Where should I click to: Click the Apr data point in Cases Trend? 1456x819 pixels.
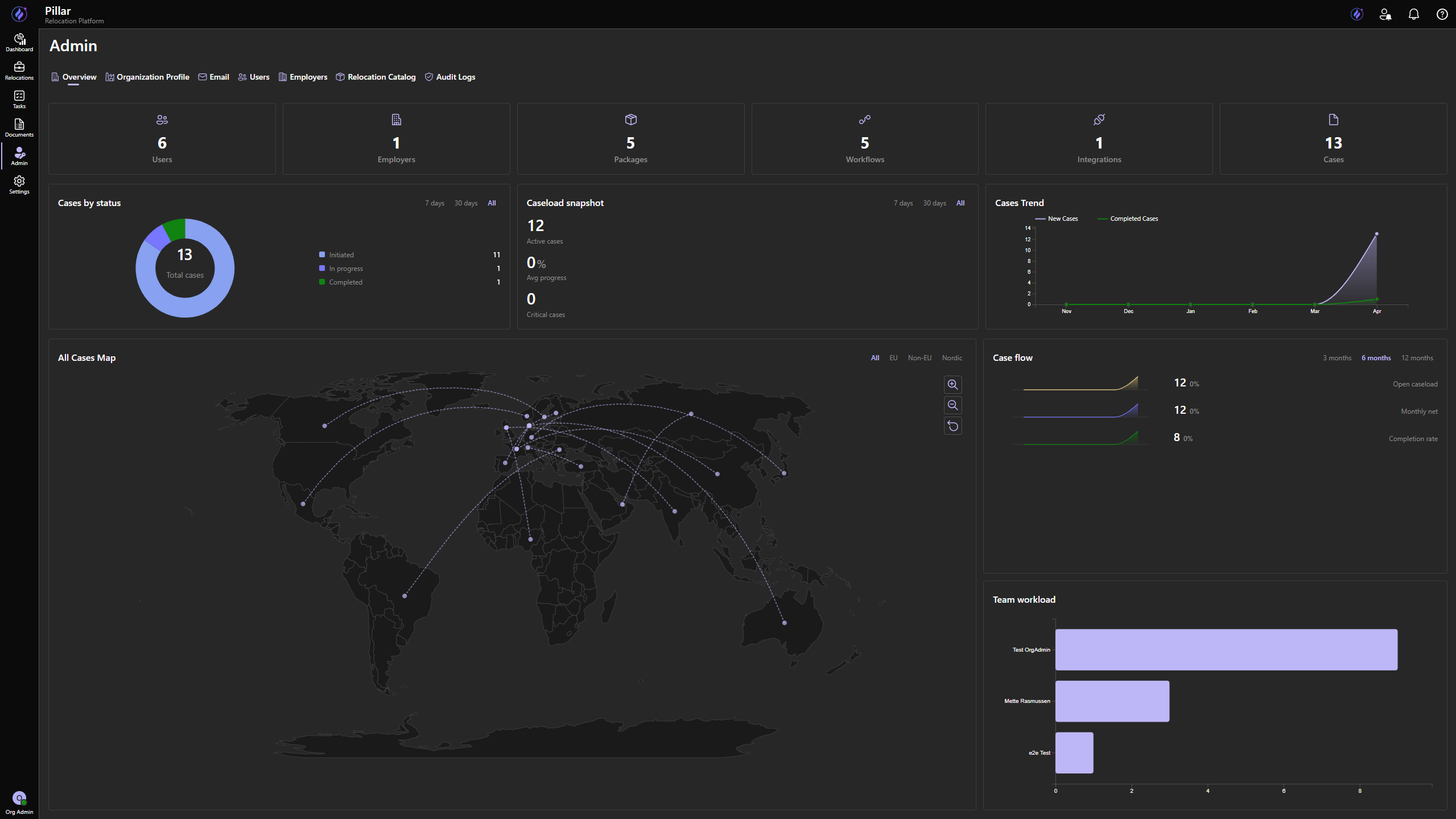tap(1376, 234)
